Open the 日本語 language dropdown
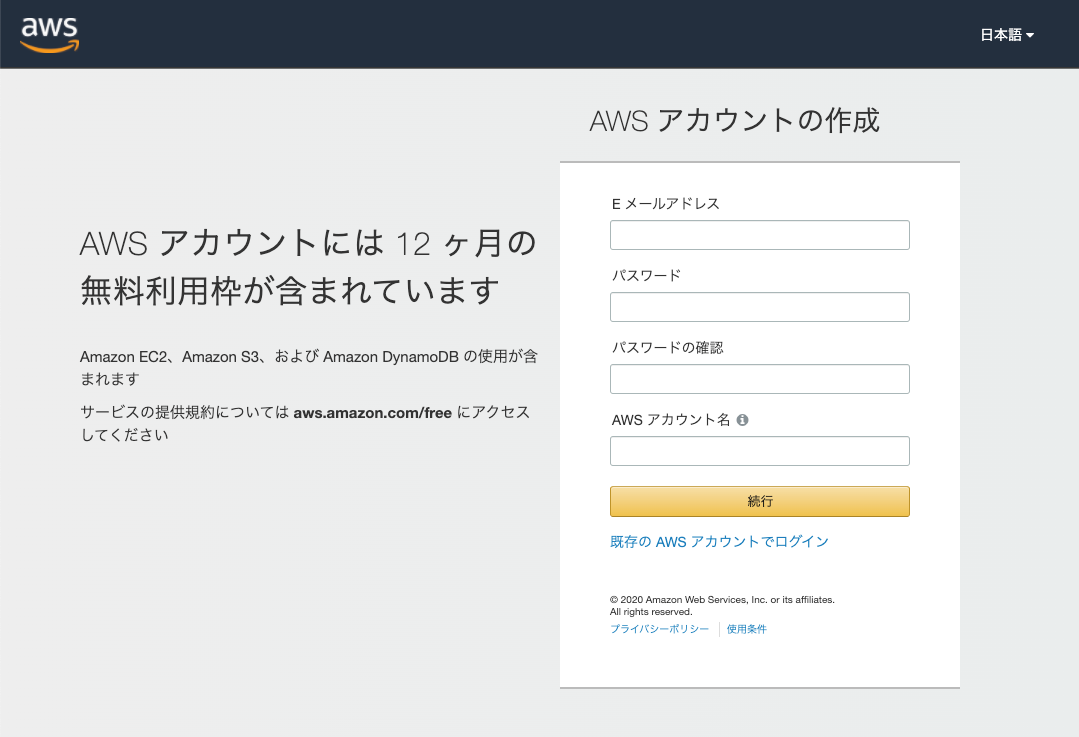Viewport: 1079px width, 737px height. [x=1007, y=35]
